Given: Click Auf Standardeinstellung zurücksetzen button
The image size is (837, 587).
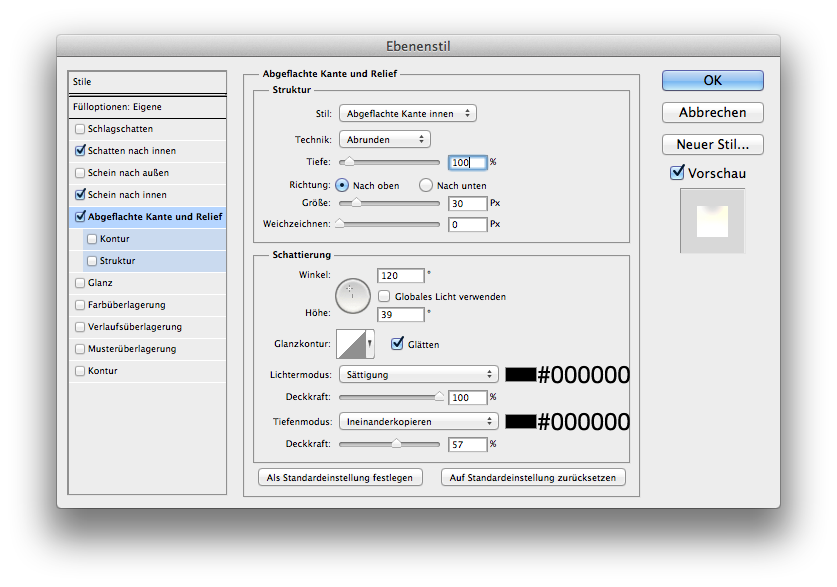Looking at the screenshot, I should tap(533, 478).
